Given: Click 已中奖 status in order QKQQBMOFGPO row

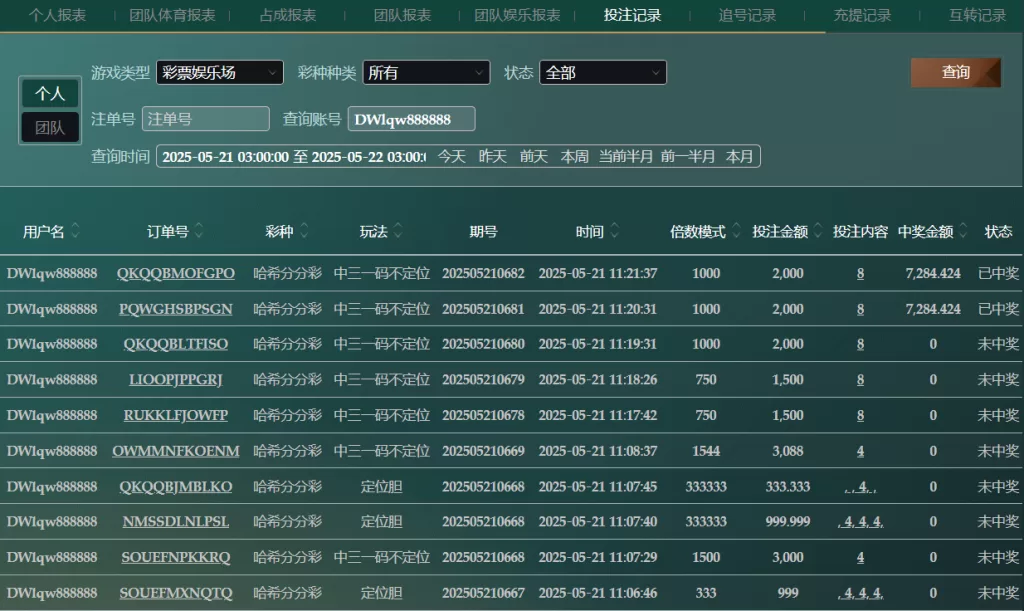Looking at the screenshot, I should coord(998,274).
